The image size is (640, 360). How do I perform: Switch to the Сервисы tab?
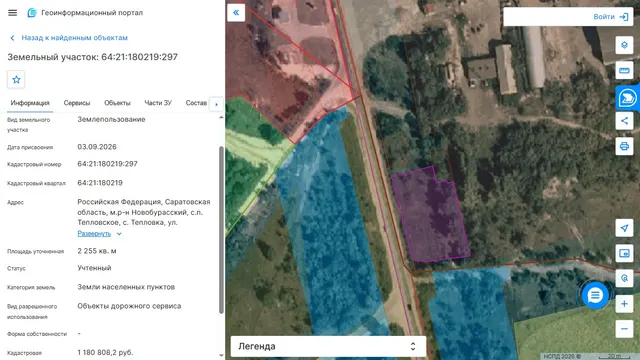77,103
